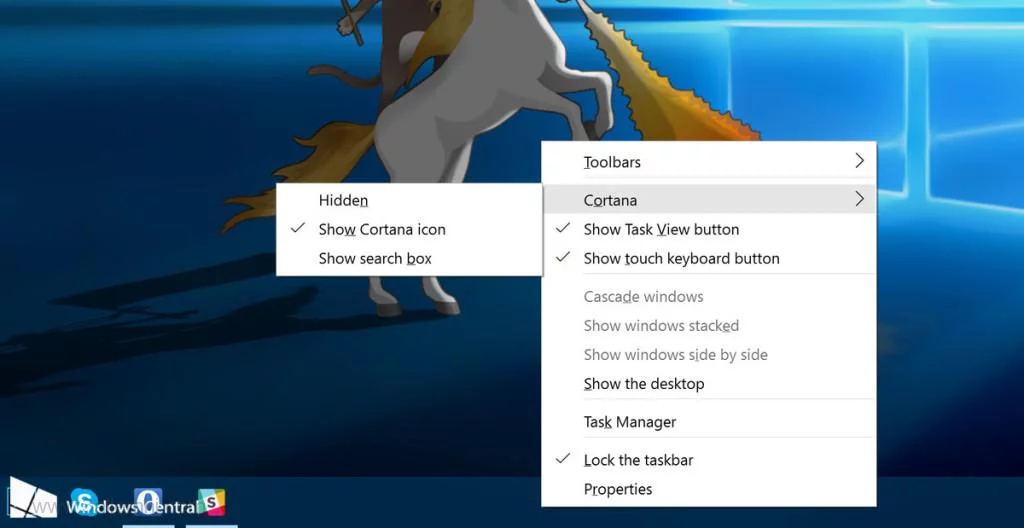Viewport: 1024px width, 528px height.
Task: Expand the Toolbars submenu arrow
Action: (858, 161)
